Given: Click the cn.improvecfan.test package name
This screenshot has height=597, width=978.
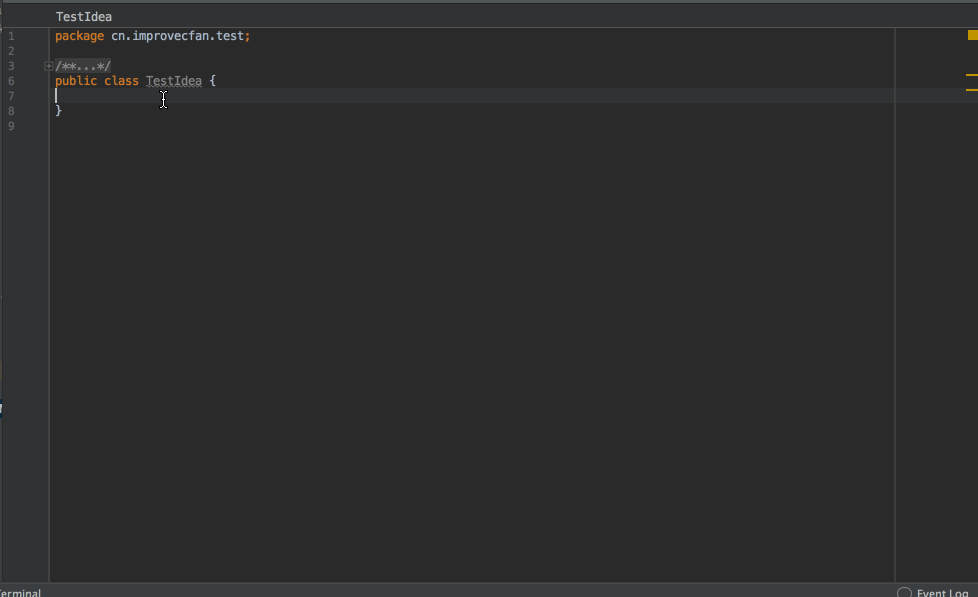Looking at the screenshot, I should [x=177, y=36].
